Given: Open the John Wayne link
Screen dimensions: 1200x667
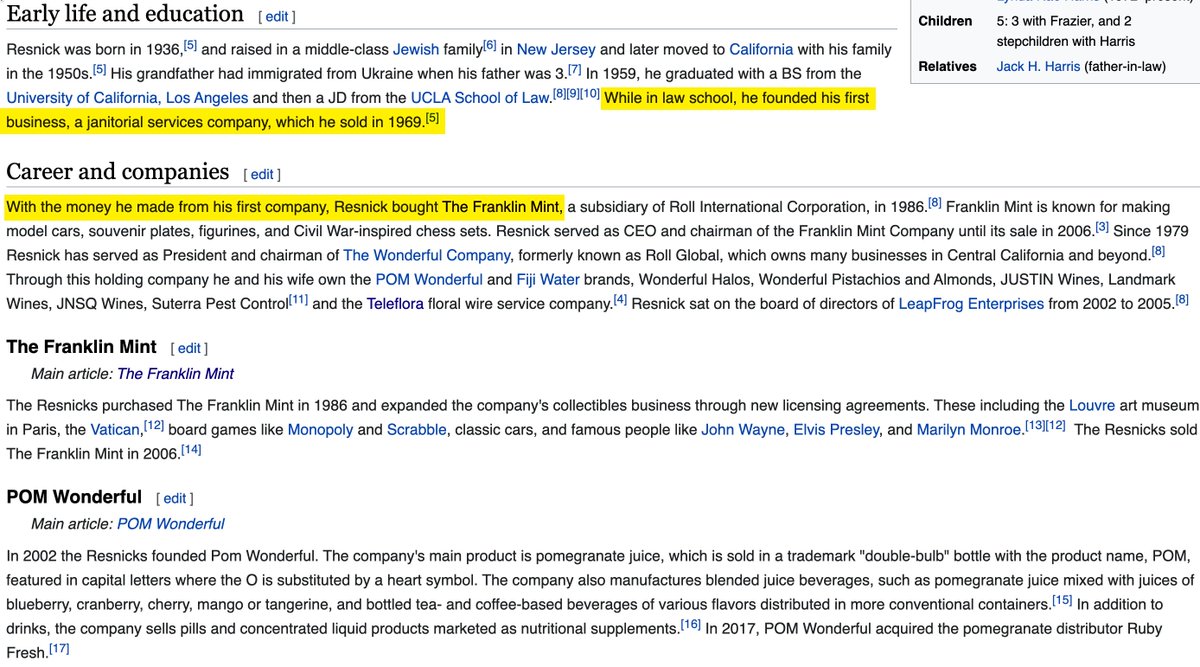Looking at the screenshot, I should pos(743,430).
